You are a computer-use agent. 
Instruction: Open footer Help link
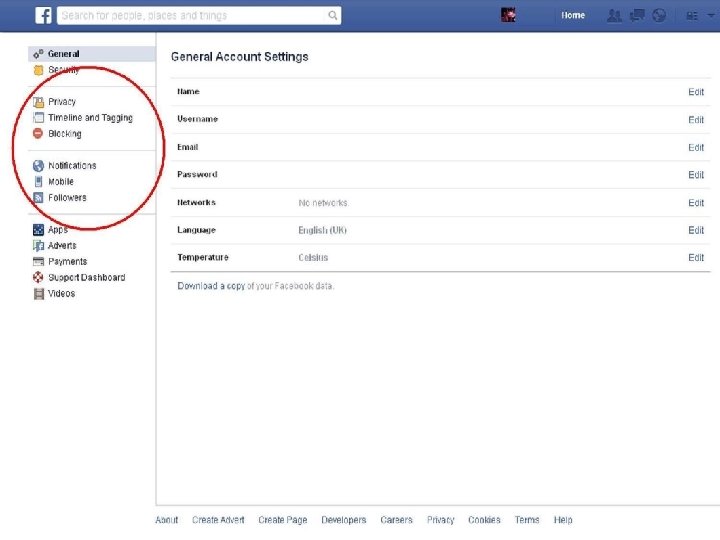(562, 520)
